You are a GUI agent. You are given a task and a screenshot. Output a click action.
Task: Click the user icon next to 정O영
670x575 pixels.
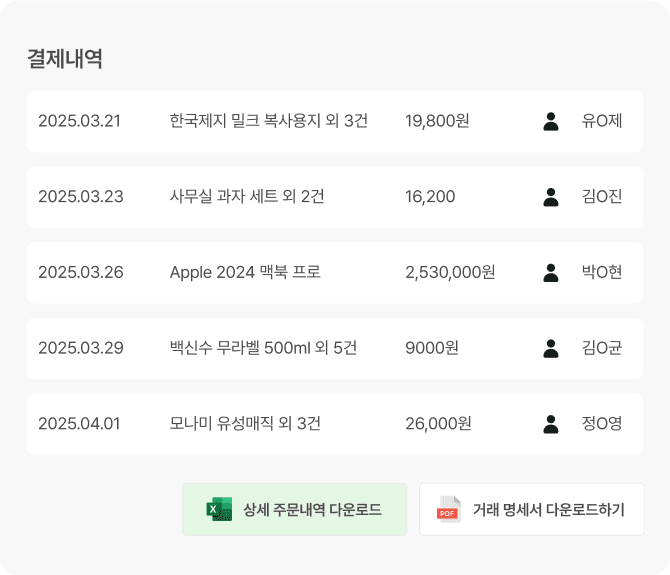pyautogui.click(x=551, y=424)
